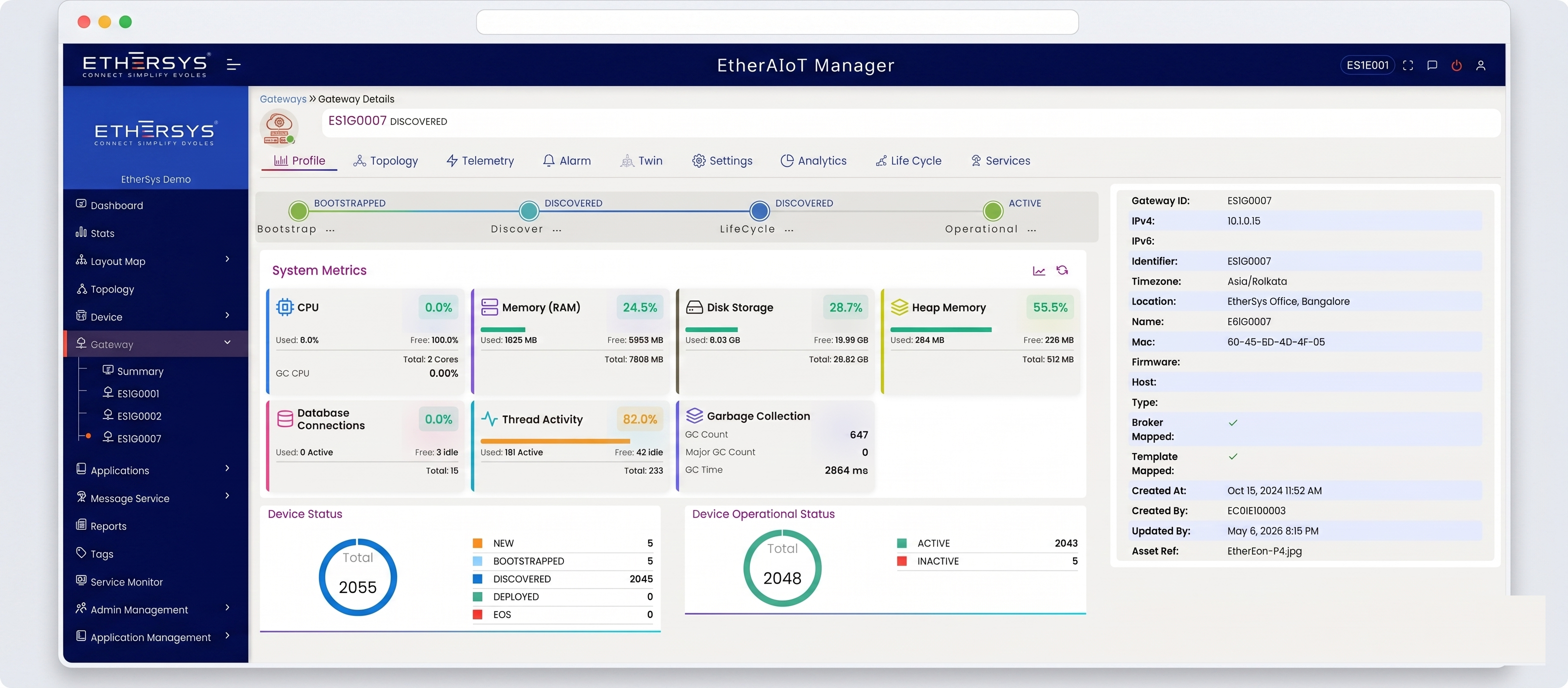
Task: Click the Discover stage teal circle
Action: pos(529,210)
